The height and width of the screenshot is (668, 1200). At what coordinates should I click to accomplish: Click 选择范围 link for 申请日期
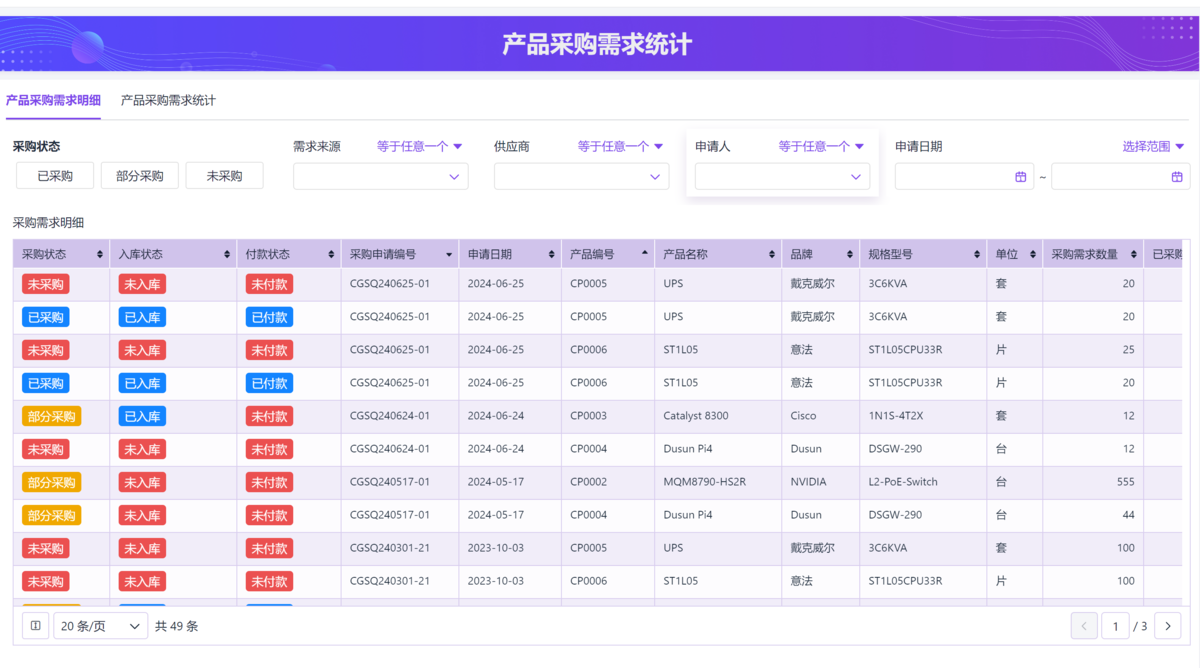[1153, 146]
